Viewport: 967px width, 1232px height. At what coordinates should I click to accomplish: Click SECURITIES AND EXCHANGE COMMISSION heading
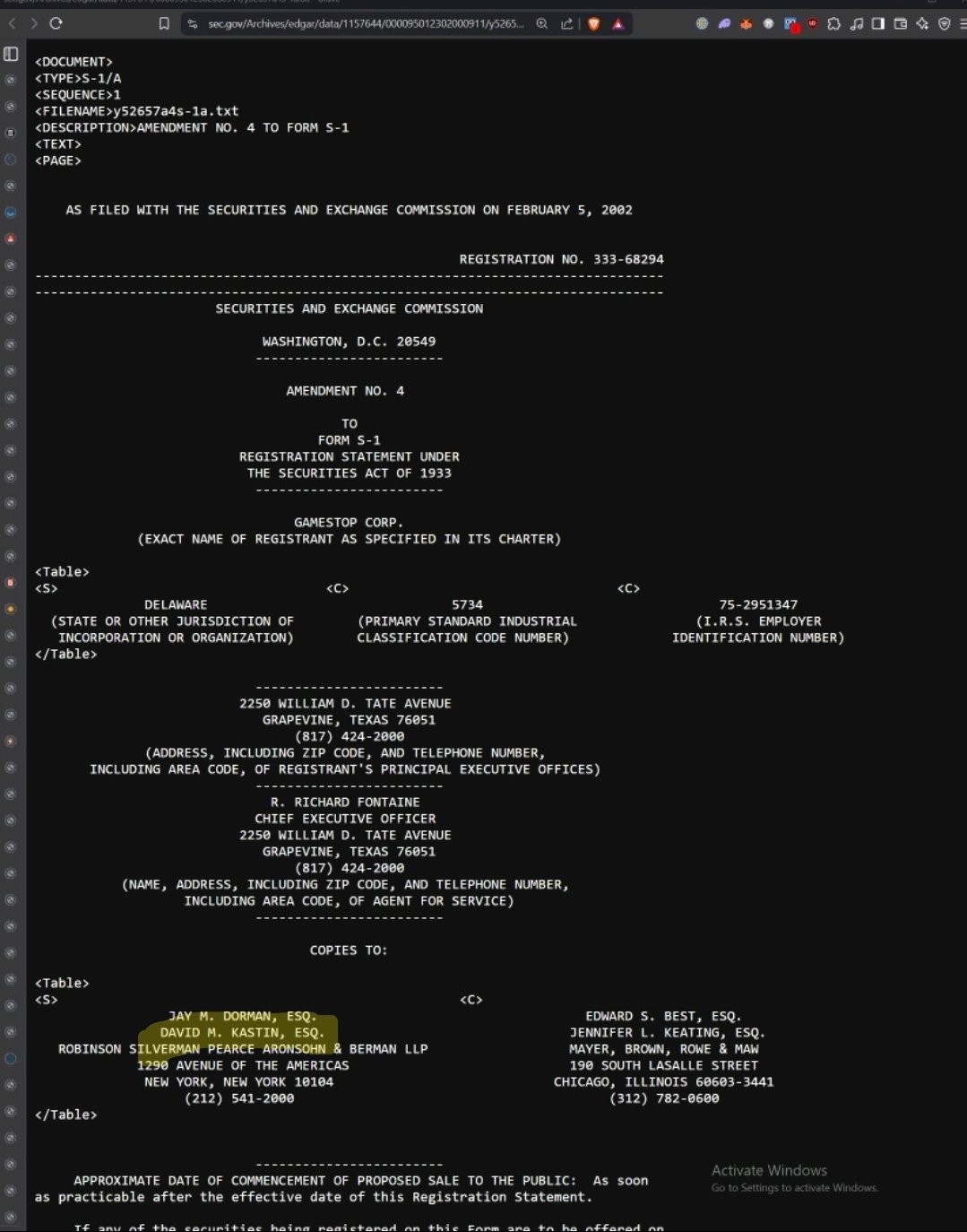click(349, 308)
